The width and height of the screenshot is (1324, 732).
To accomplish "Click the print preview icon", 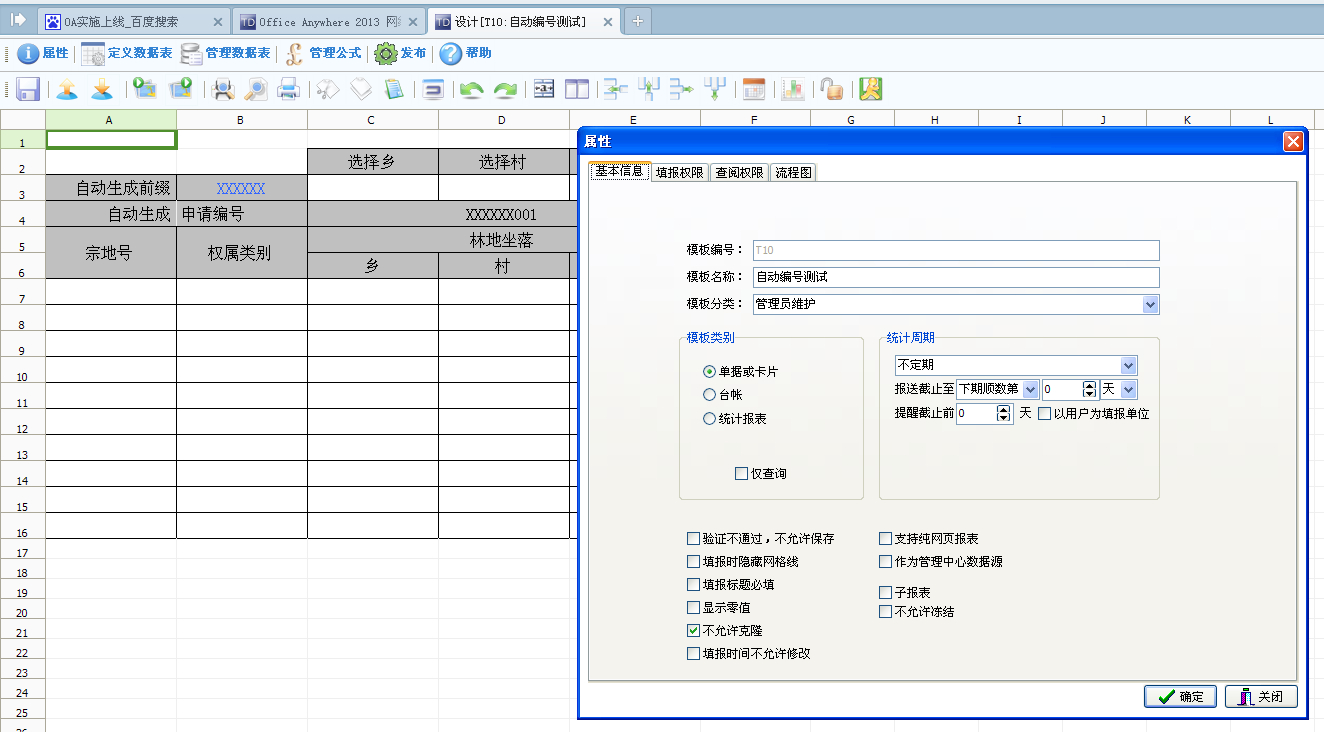I will point(223,89).
